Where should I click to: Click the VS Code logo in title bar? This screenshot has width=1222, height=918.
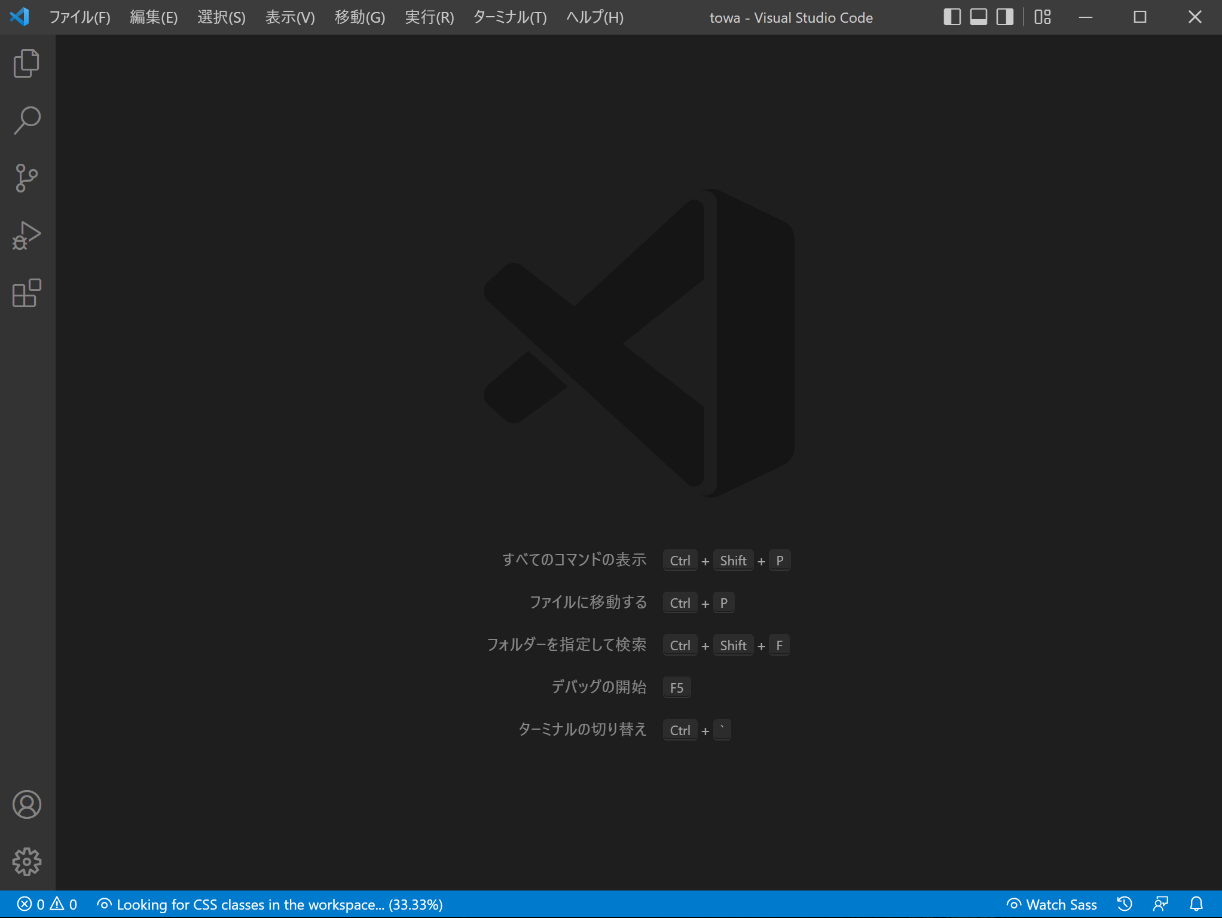click(x=19, y=17)
